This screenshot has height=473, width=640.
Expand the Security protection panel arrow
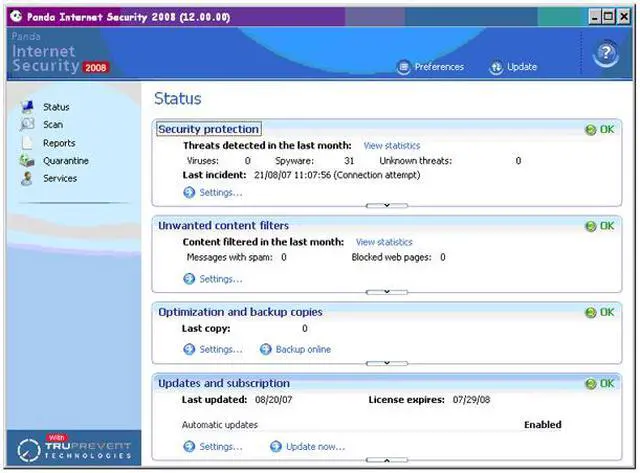click(385, 205)
